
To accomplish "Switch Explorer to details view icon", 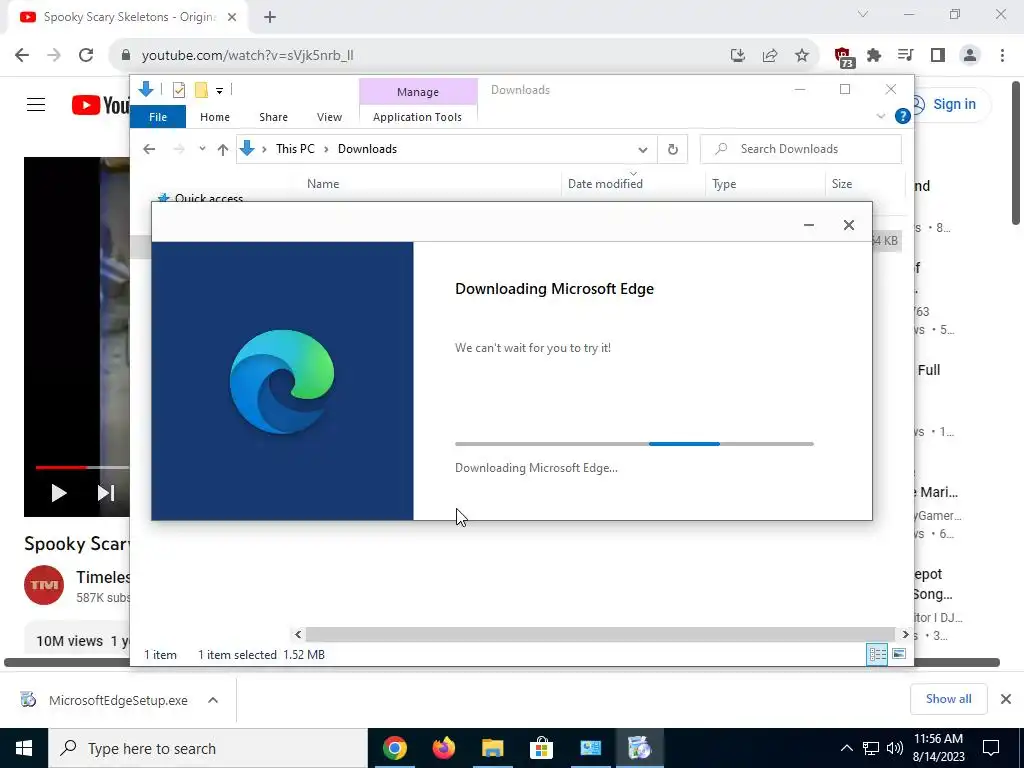I will (877, 654).
